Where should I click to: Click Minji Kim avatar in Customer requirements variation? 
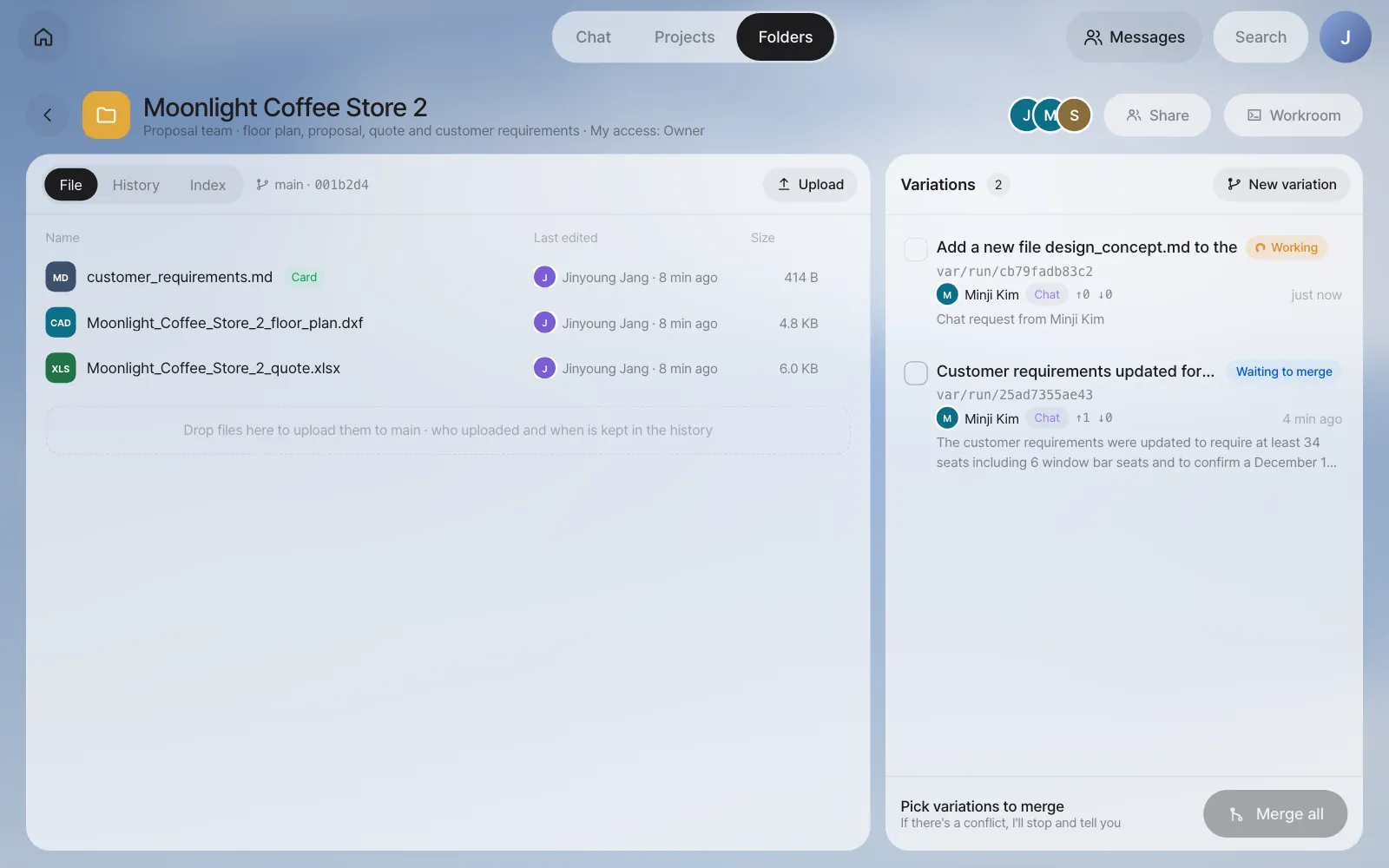(947, 418)
